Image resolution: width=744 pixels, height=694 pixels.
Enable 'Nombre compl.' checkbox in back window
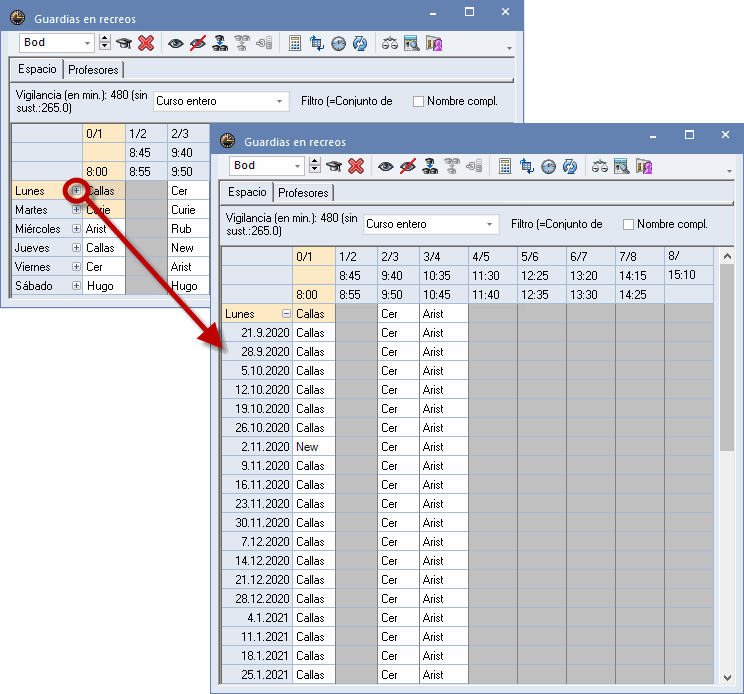click(x=418, y=102)
